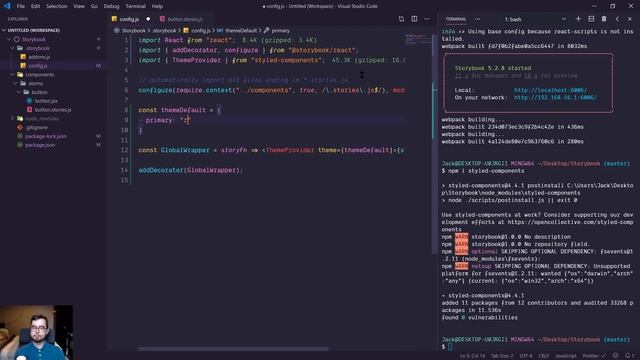The image size is (640, 360).
Task: Open the Help menu
Action: click(x=157, y=6)
